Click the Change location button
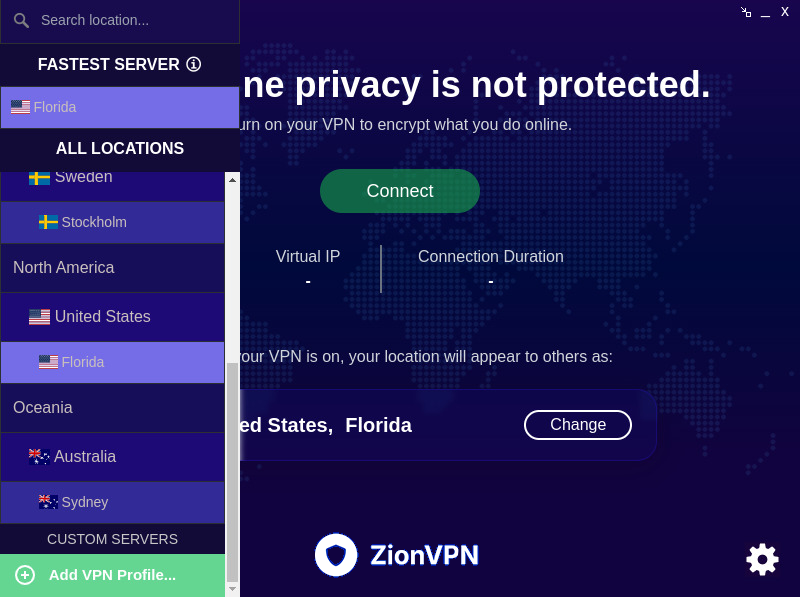 [577, 424]
